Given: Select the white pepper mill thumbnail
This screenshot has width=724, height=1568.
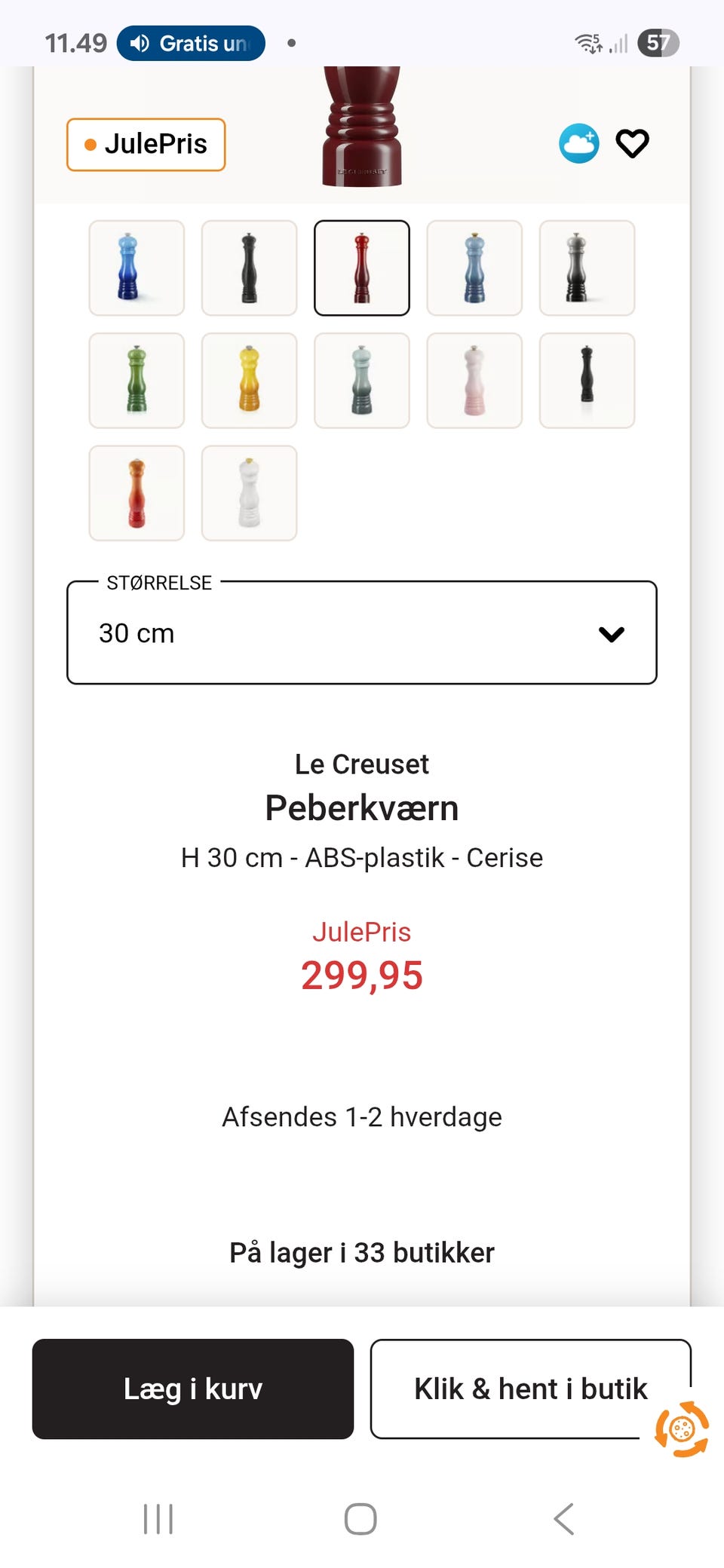Looking at the screenshot, I should (249, 493).
